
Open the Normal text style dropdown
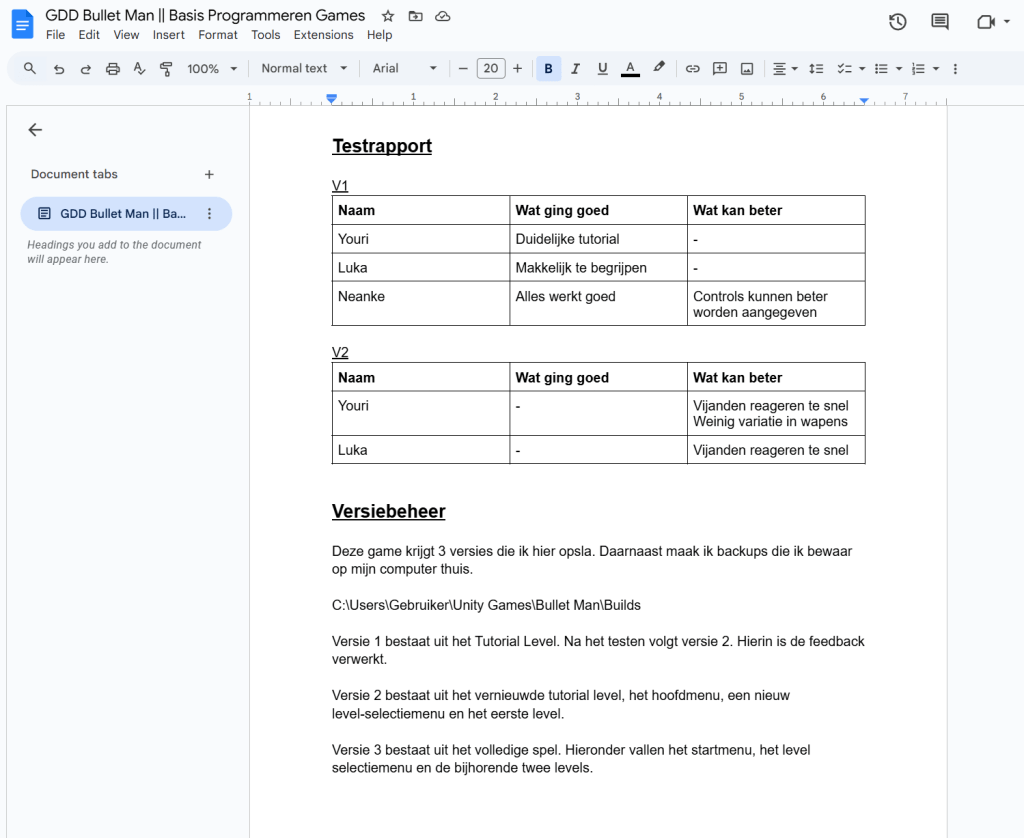304,69
